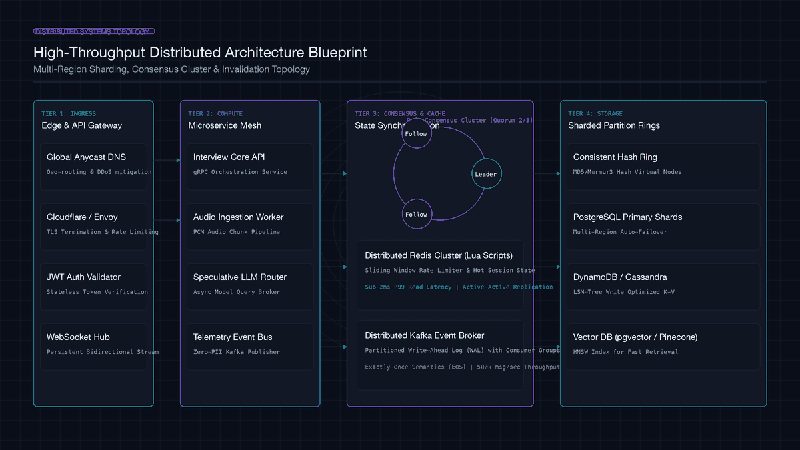Click the Sharded Partition Rings heading
Screen dimensions: 800x450
[614, 126]
